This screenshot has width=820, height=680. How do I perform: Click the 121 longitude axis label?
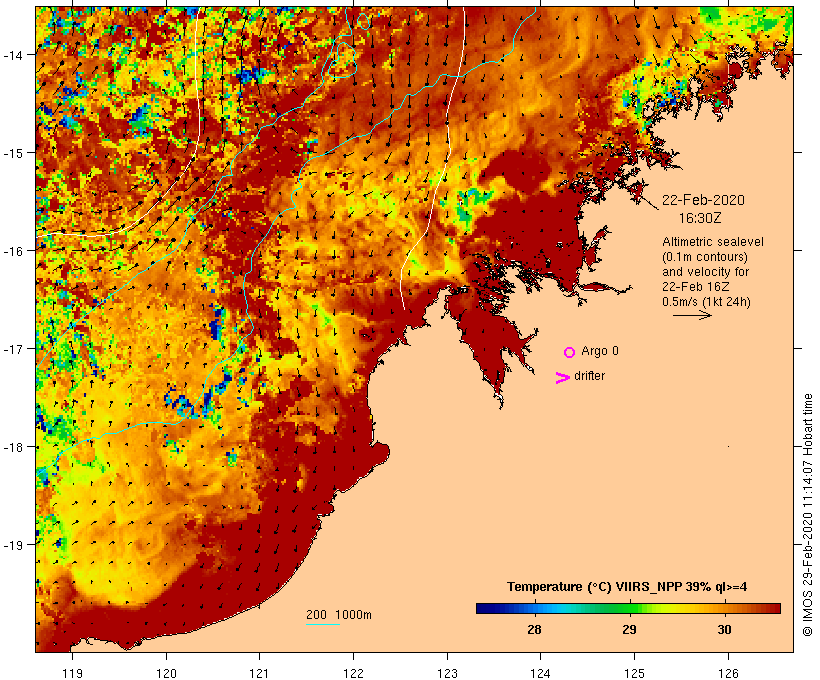click(260, 673)
